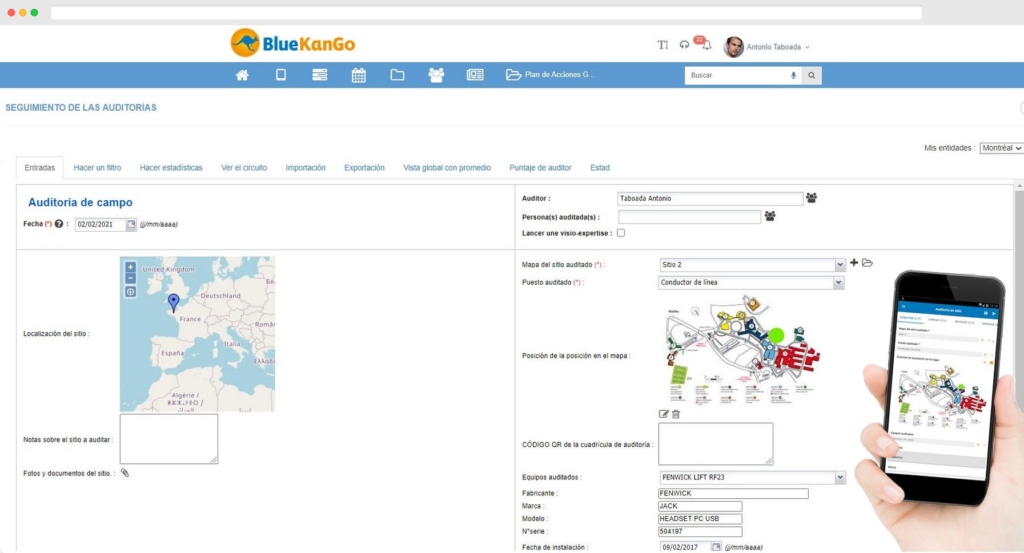This screenshot has height=553, width=1024.
Task: Open the folder icon in navbar
Action: [397, 75]
